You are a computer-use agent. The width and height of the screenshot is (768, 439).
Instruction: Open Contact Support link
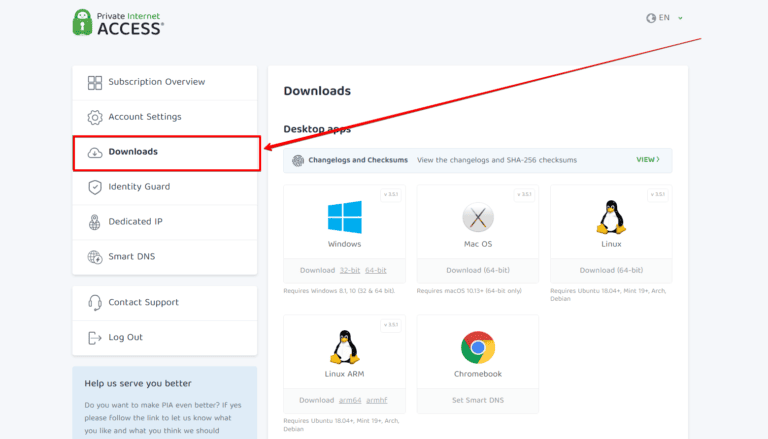tap(165, 303)
